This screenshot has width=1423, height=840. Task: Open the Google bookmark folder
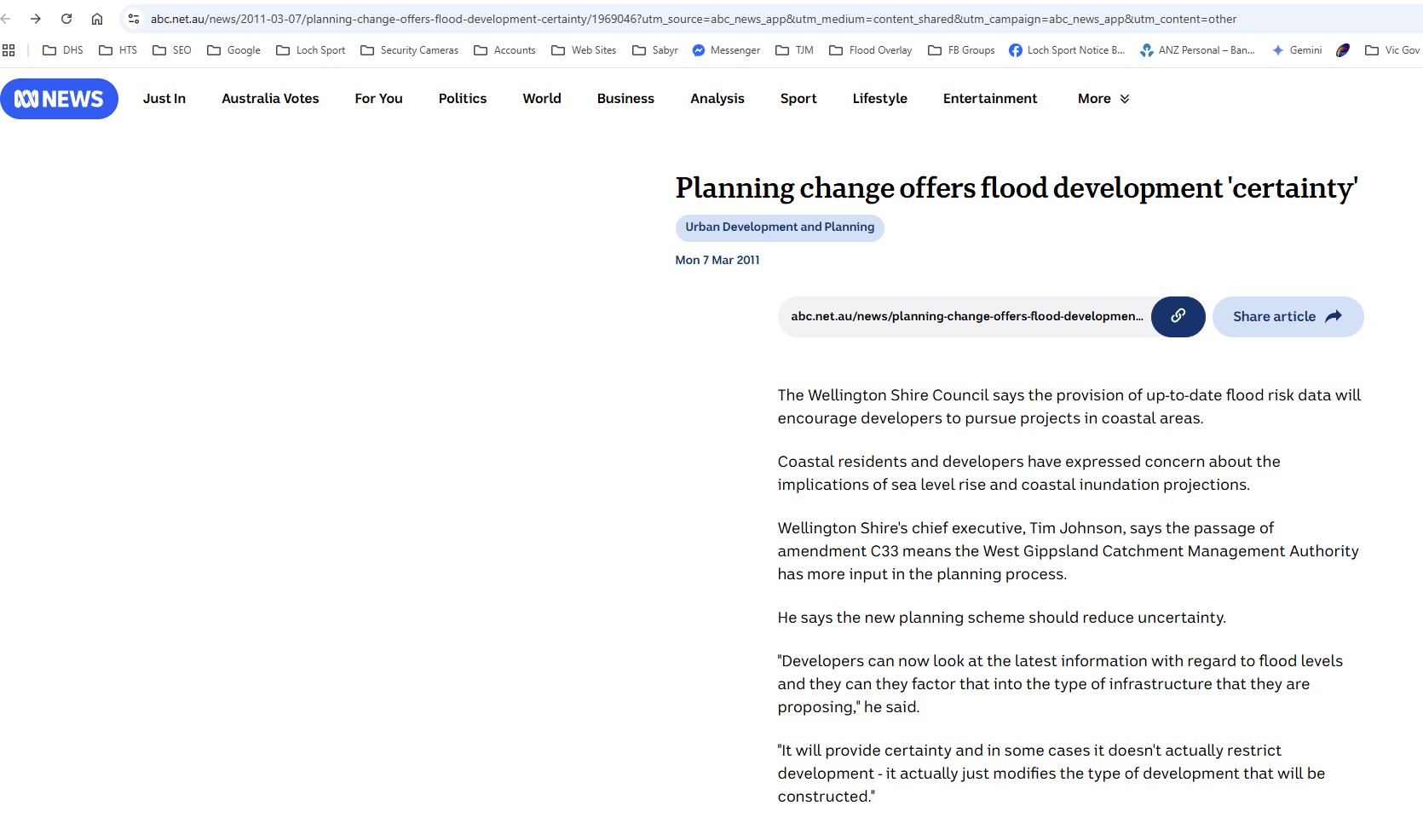233,50
